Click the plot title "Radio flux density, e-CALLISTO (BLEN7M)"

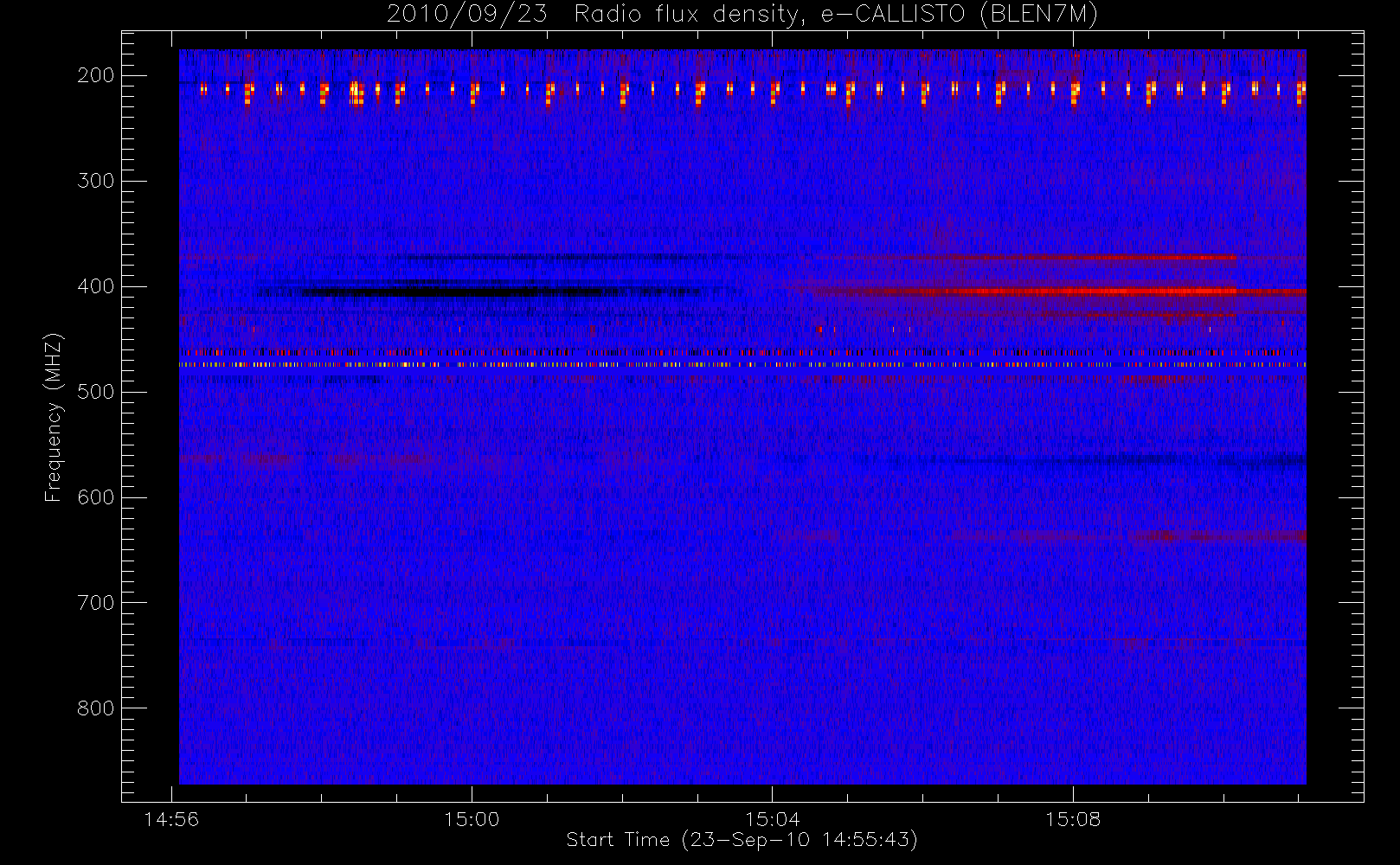(x=836, y=15)
